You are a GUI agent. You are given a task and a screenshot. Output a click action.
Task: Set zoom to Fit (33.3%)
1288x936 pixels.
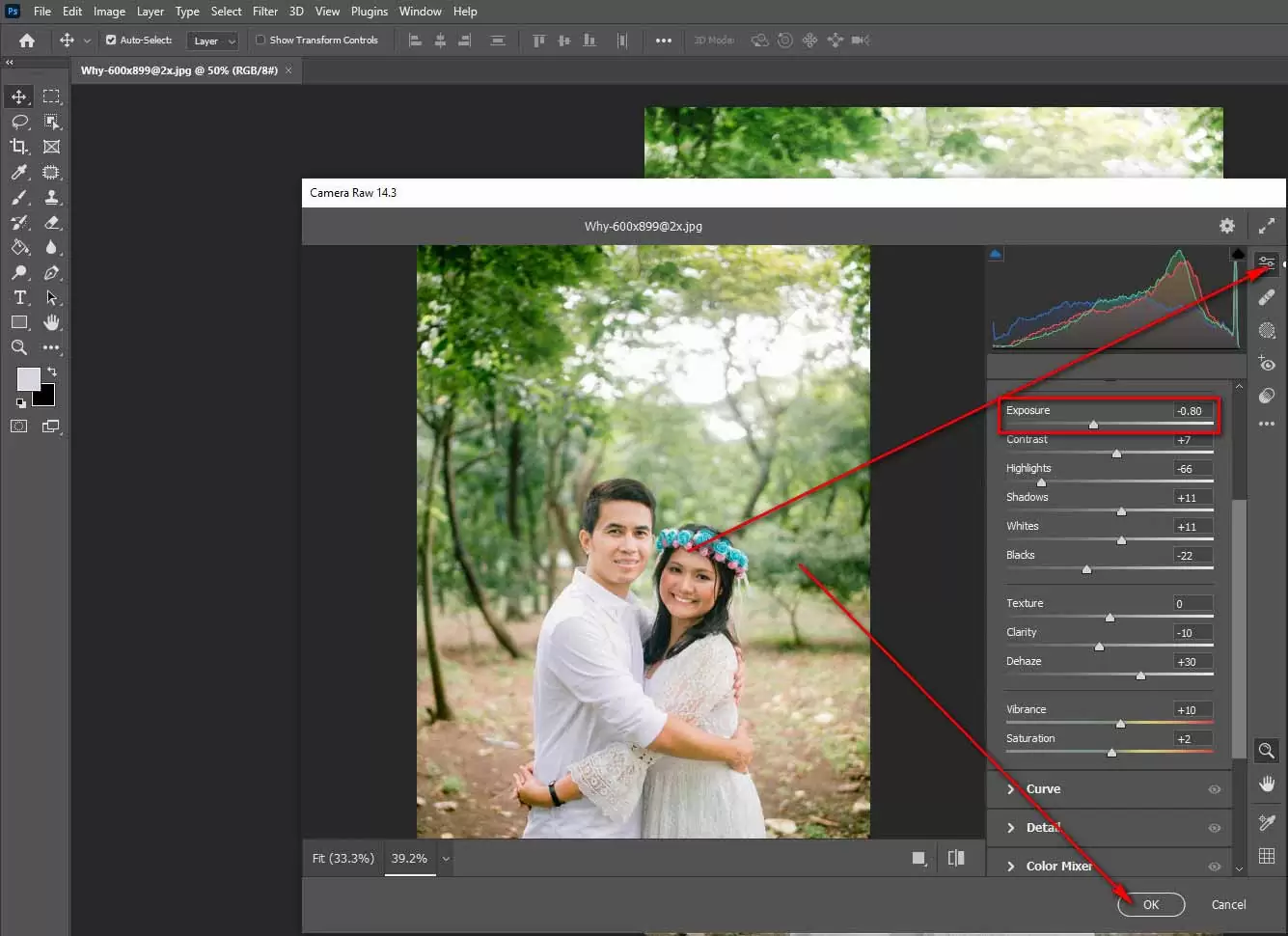click(343, 858)
